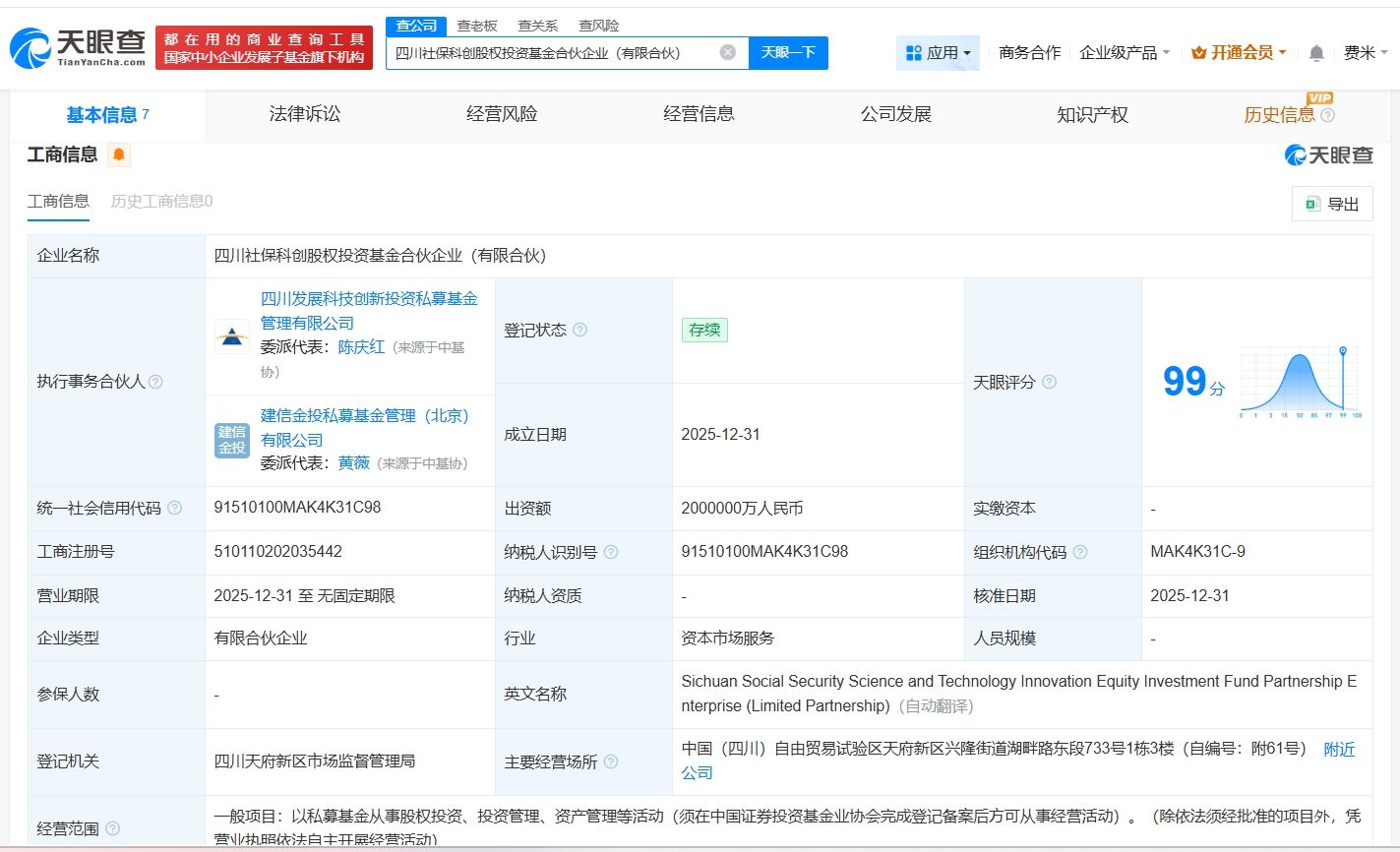Click the alert bell beside 工商信息
This screenshot has width=1400, height=852.
click(118, 154)
